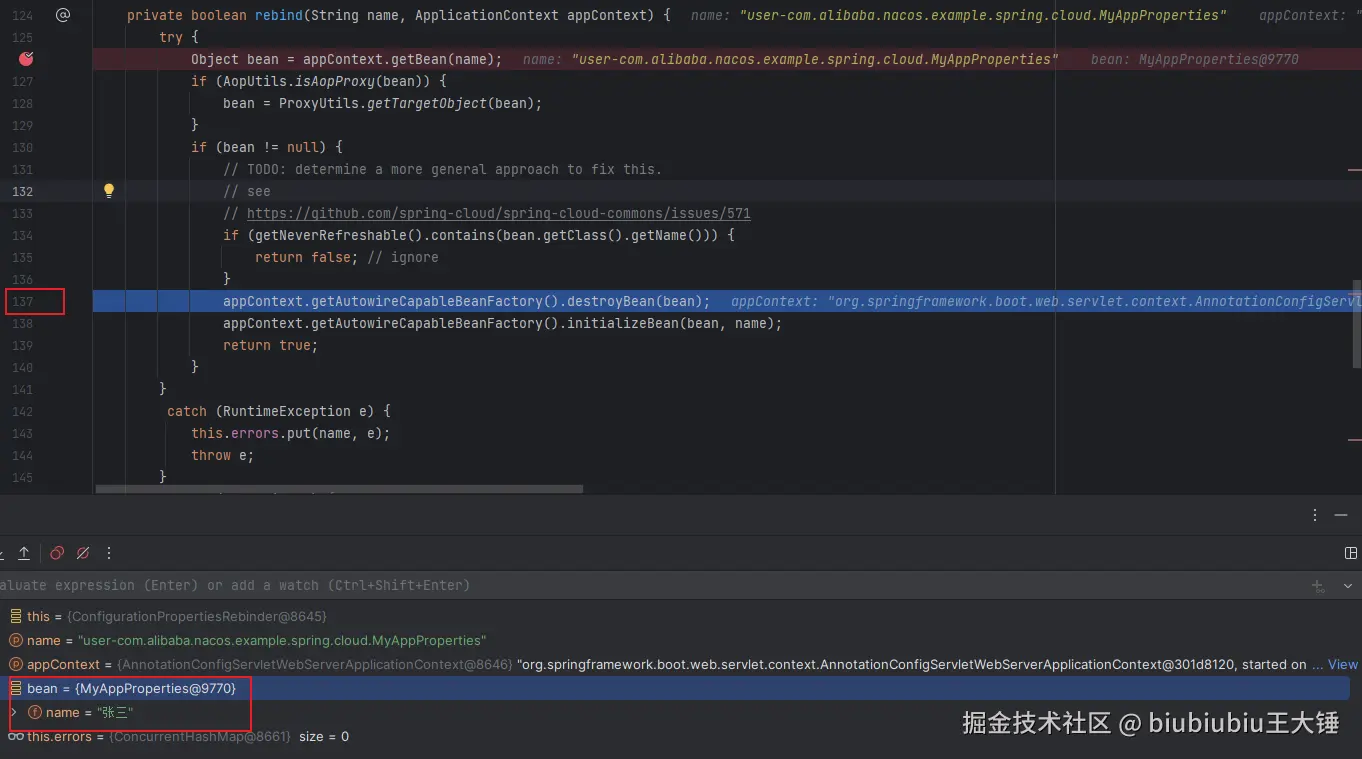Click the getNeverRefreshable() condition line
Image resolution: width=1362 pixels, height=759 pixels.
(478, 235)
